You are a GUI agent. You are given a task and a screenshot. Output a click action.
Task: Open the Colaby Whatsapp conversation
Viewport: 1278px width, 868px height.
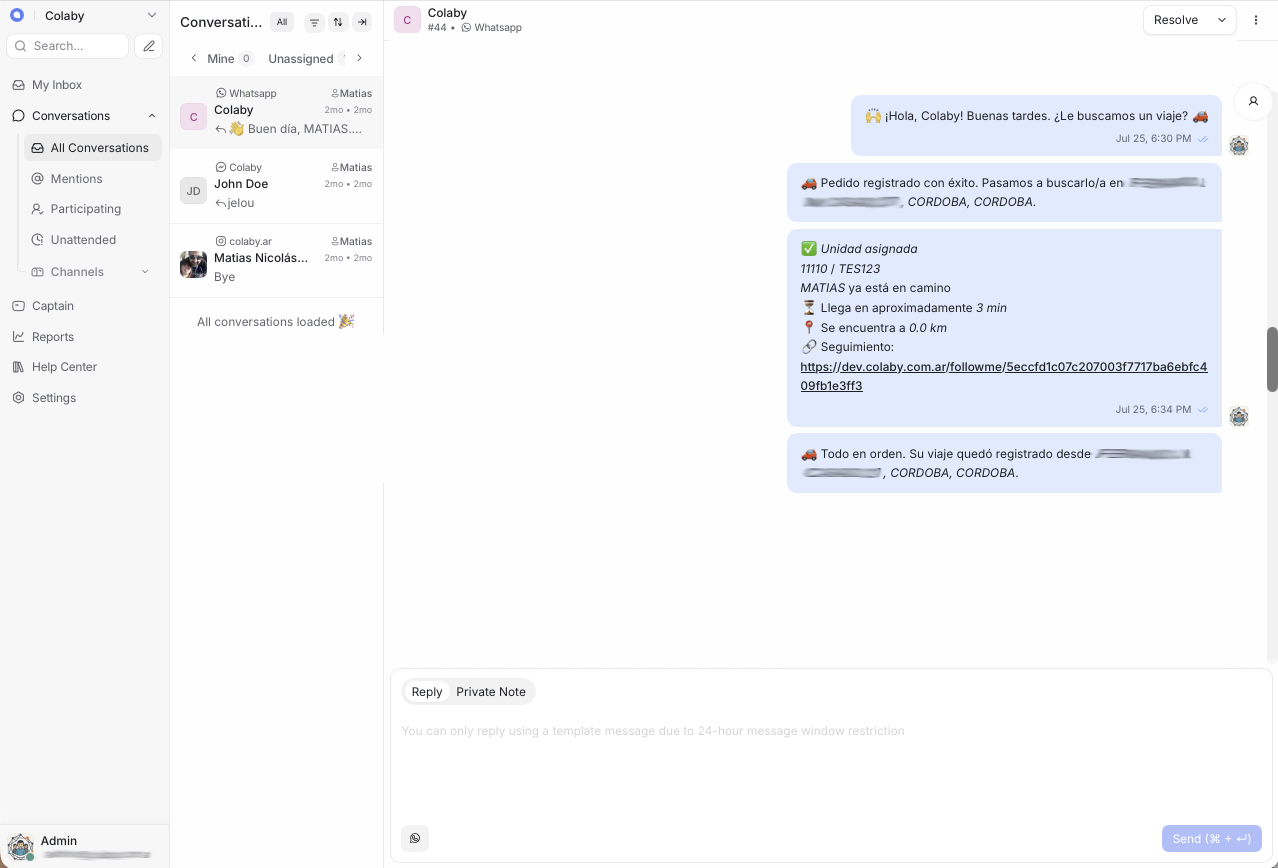[276, 112]
